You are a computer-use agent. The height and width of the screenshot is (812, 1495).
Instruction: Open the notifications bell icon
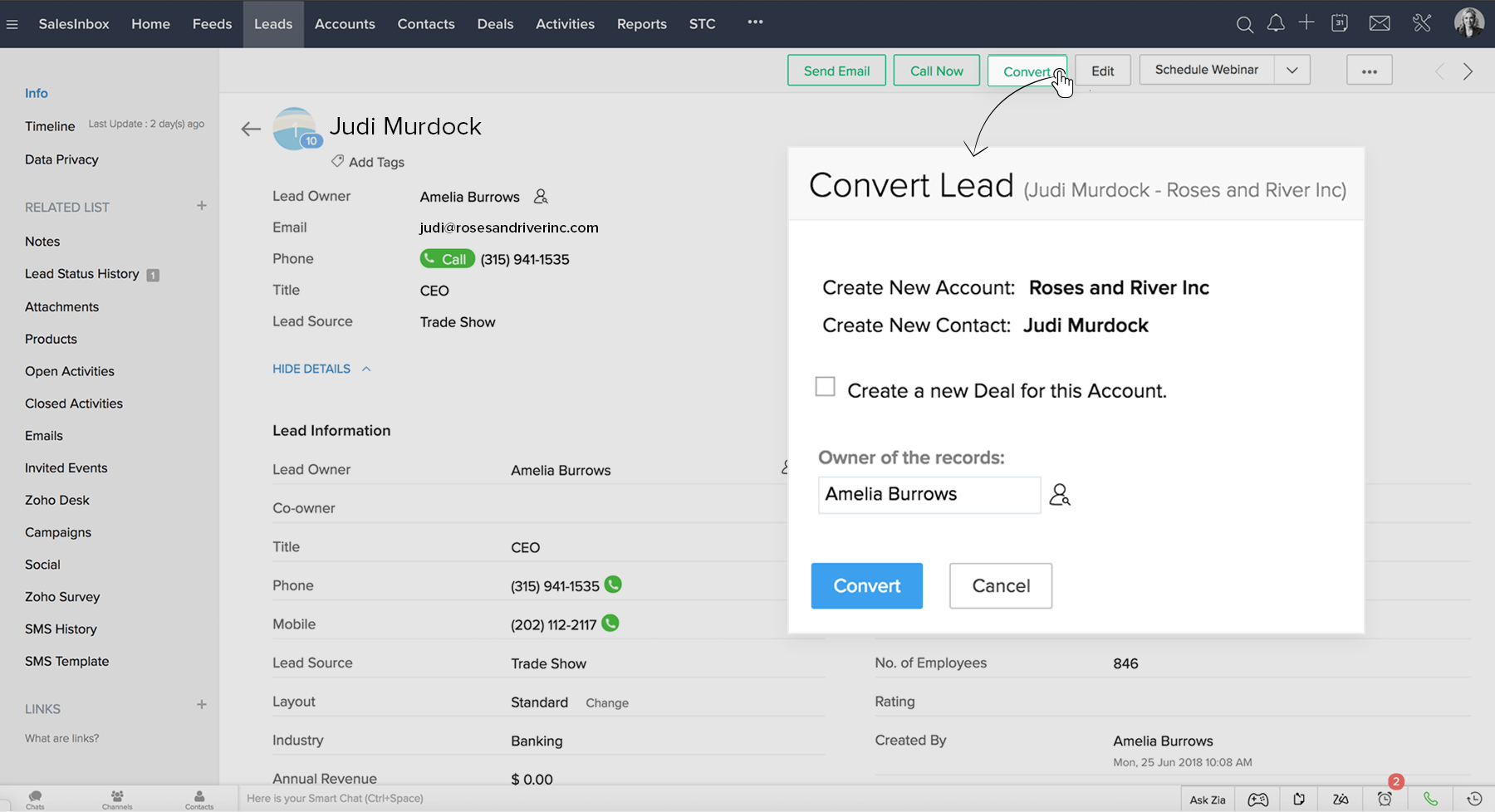[1276, 23]
